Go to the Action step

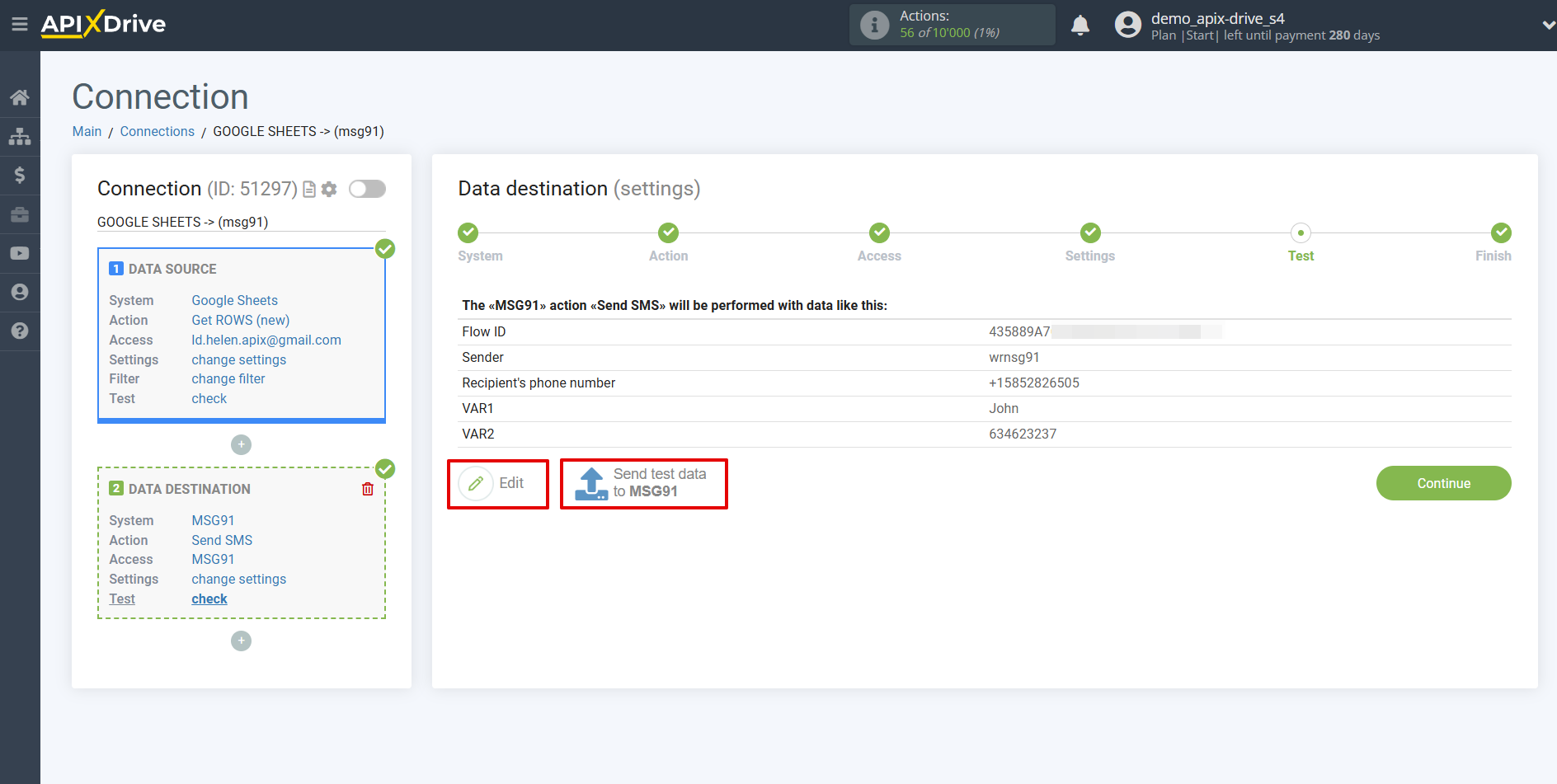pos(668,232)
